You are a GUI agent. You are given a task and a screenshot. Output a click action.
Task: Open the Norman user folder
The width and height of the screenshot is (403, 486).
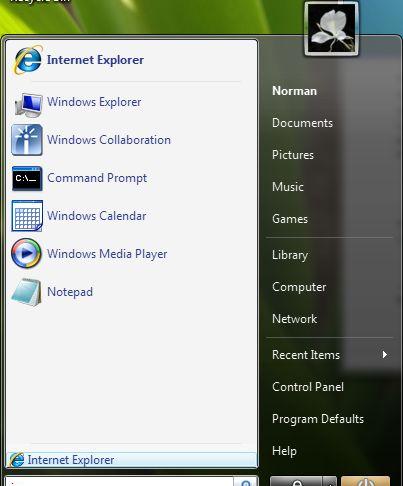click(294, 91)
